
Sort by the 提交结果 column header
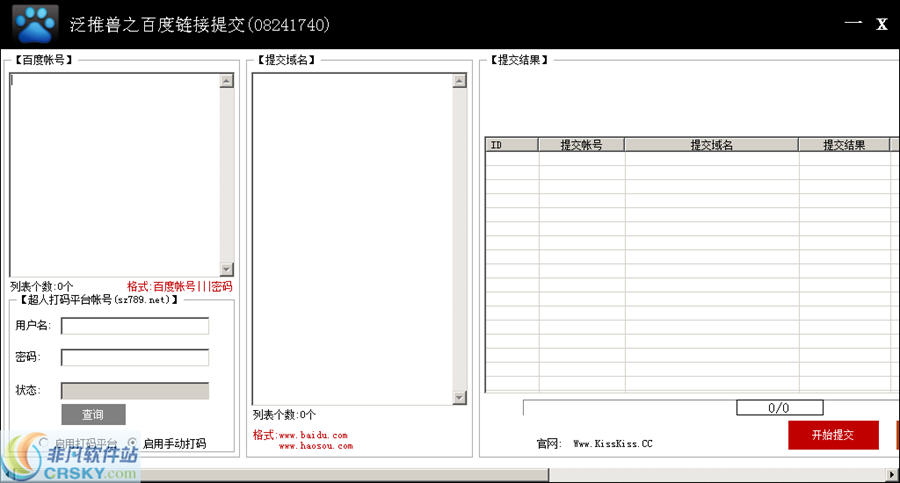(844, 145)
